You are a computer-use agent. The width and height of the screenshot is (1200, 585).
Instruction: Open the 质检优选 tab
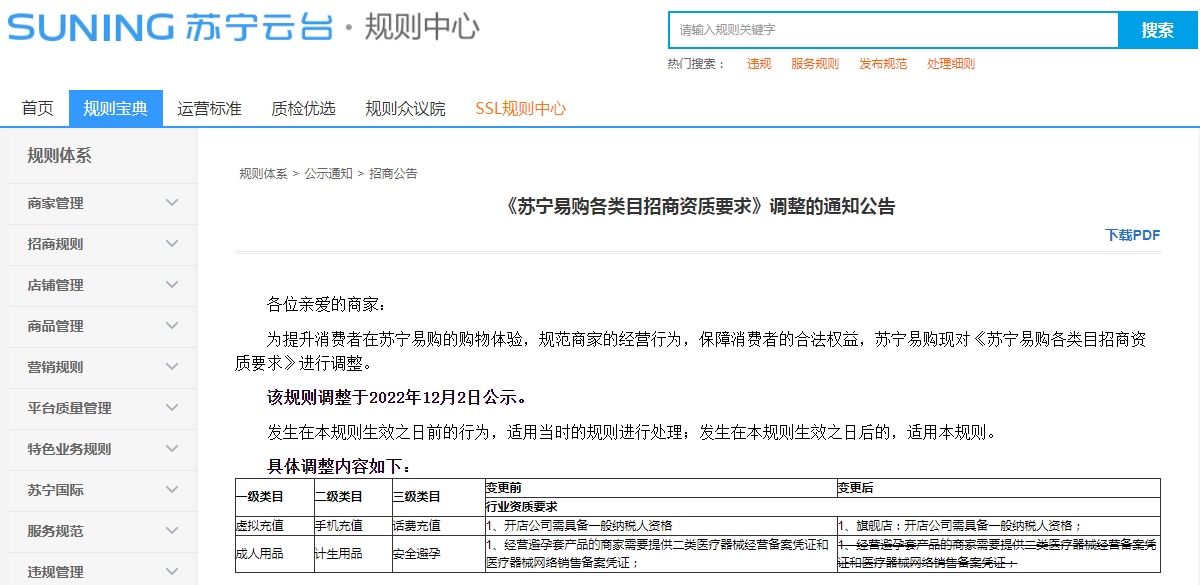tap(303, 108)
